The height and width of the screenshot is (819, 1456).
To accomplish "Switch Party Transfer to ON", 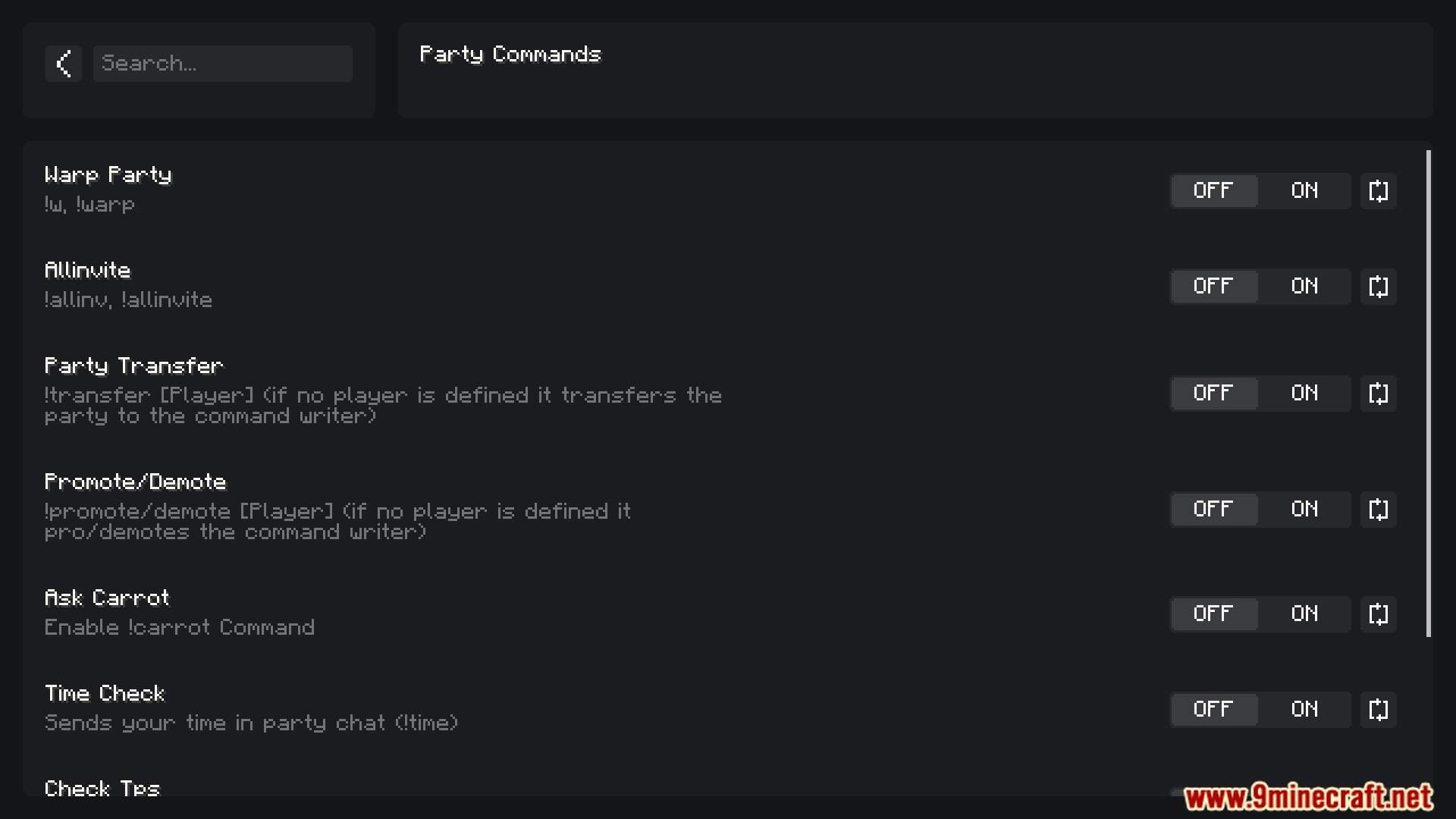I will (1304, 393).
